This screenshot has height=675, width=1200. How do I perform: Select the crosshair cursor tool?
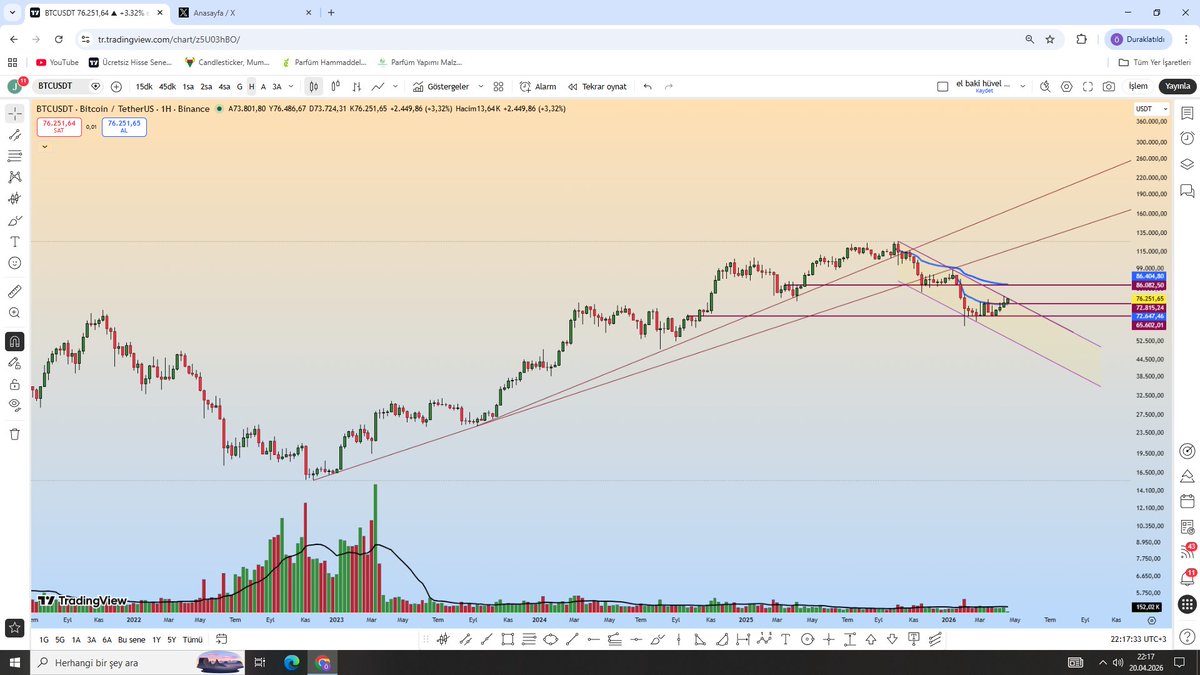(15, 113)
